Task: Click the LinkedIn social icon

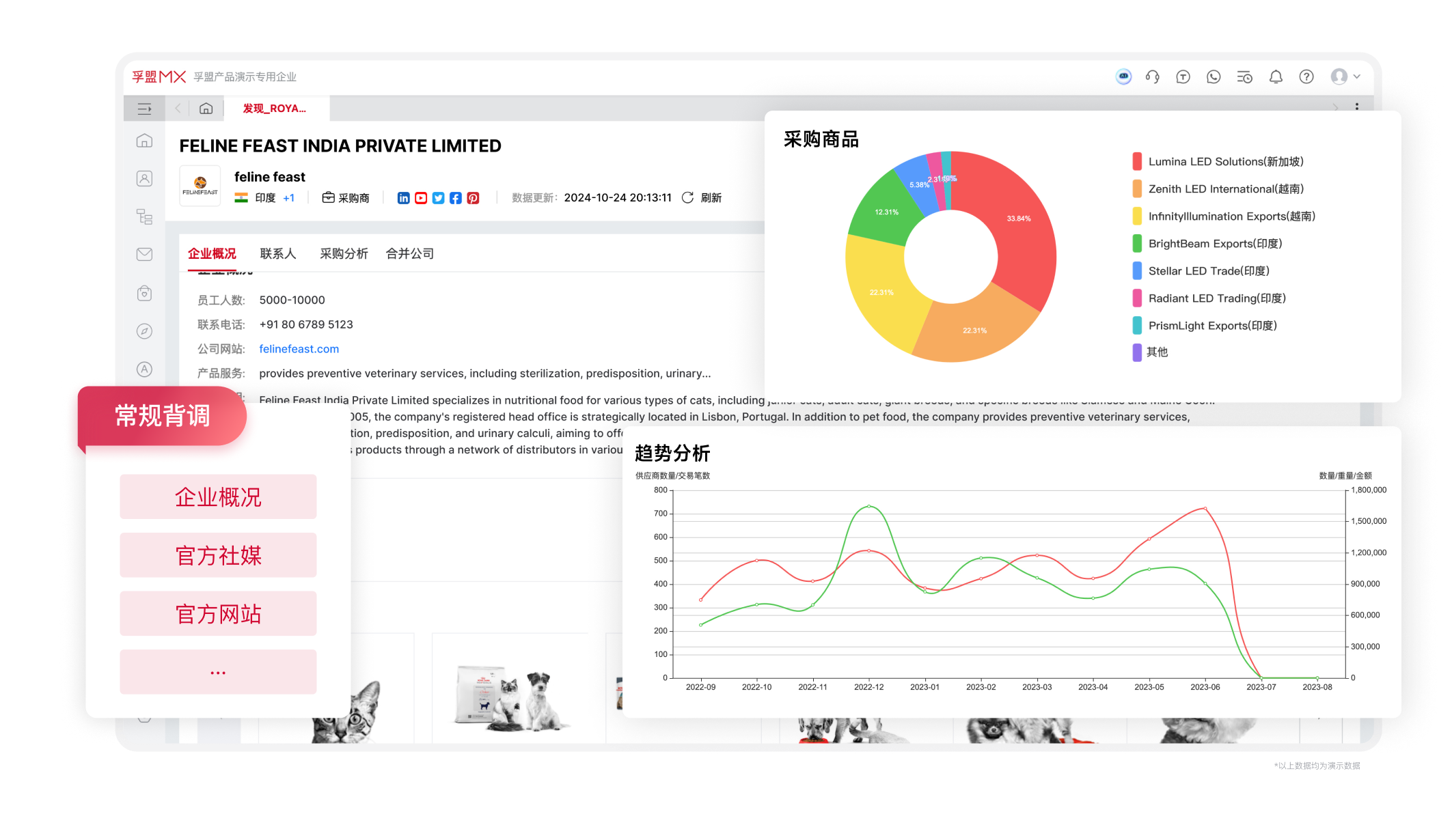Action: coord(403,198)
